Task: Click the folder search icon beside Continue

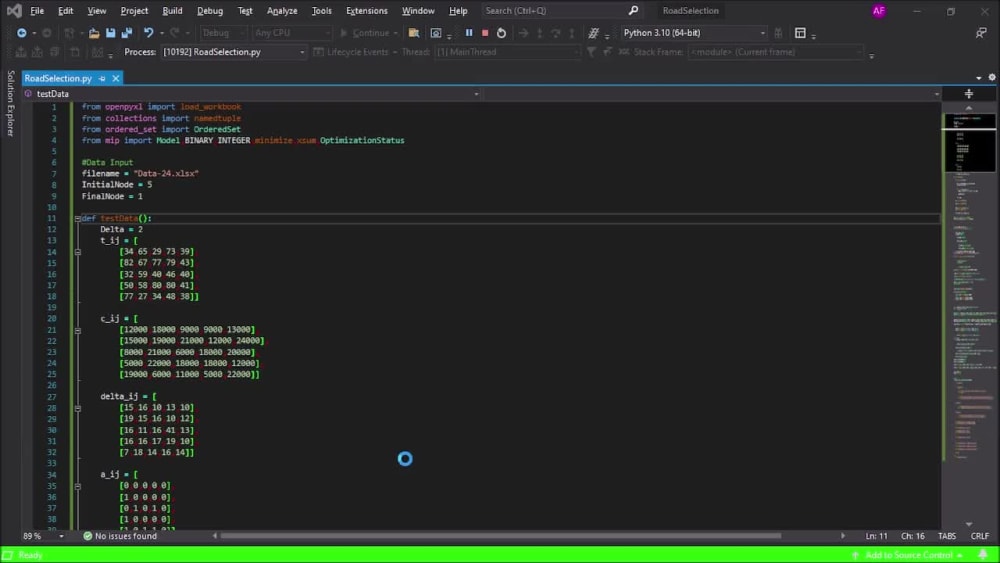Action: (x=413, y=33)
